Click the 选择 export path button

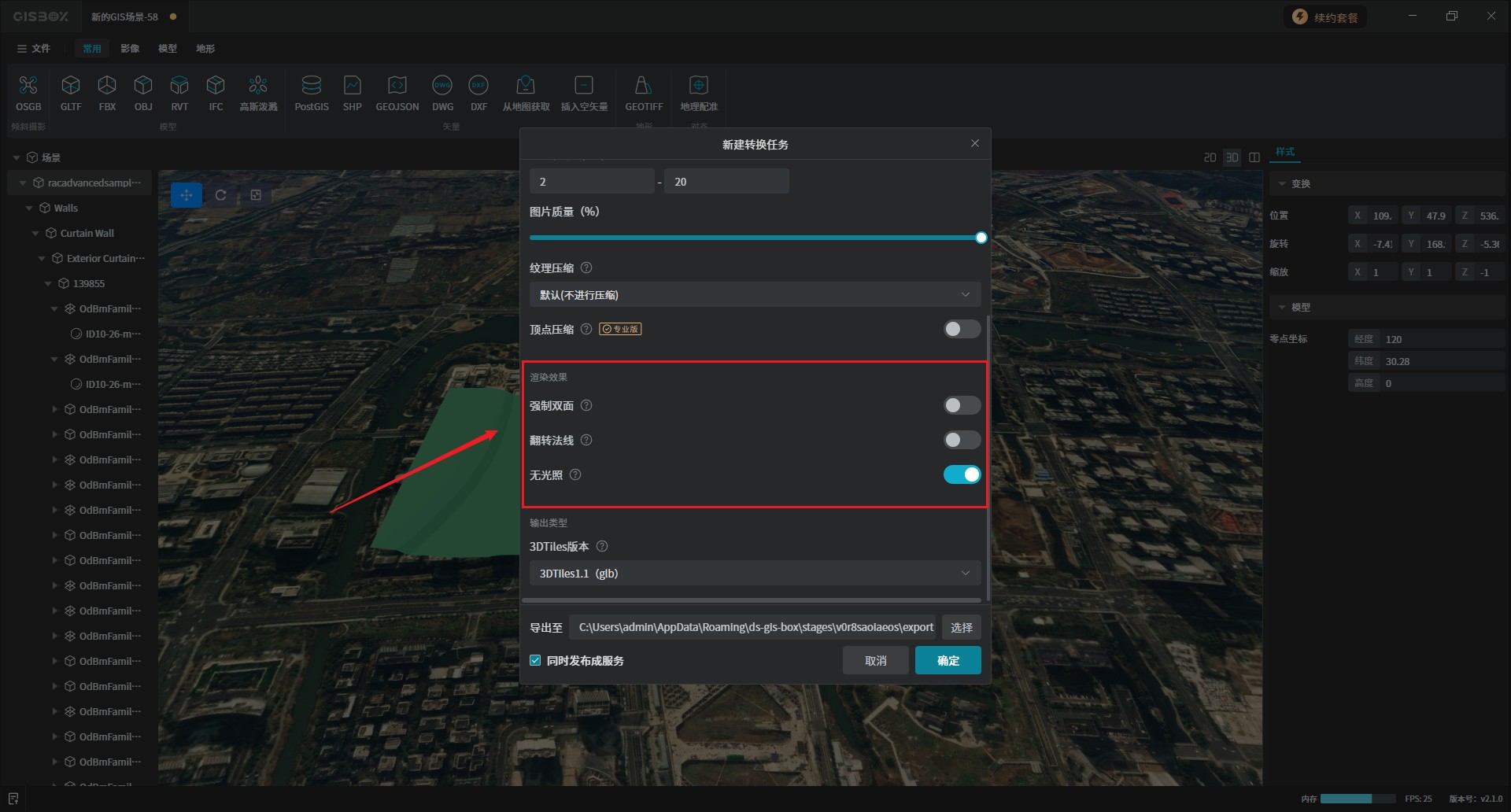[961, 628]
